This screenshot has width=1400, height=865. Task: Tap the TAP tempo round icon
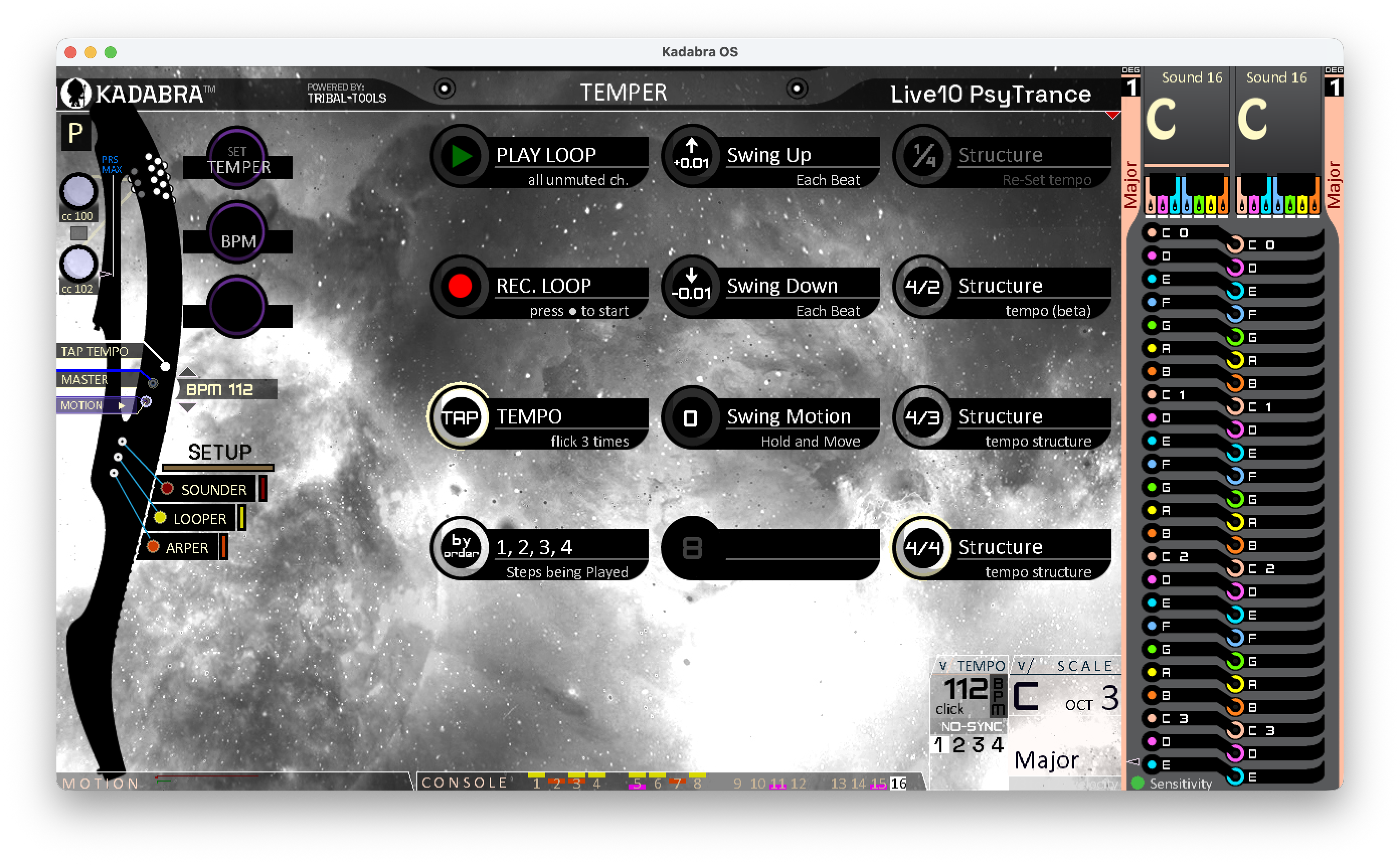pyautogui.click(x=460, y=417)
